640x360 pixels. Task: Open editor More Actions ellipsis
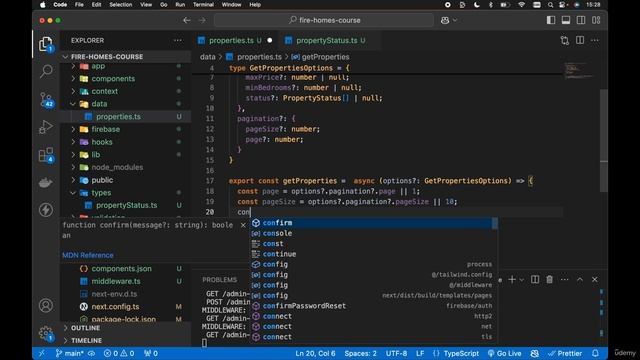tap(595, 40)
